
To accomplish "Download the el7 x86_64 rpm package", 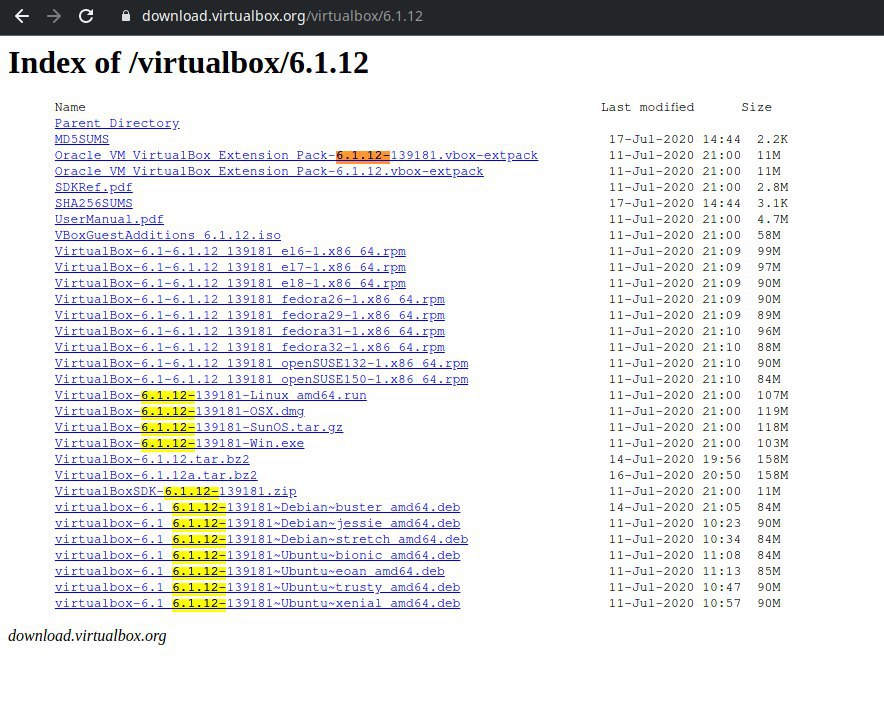I will point(230,267).
